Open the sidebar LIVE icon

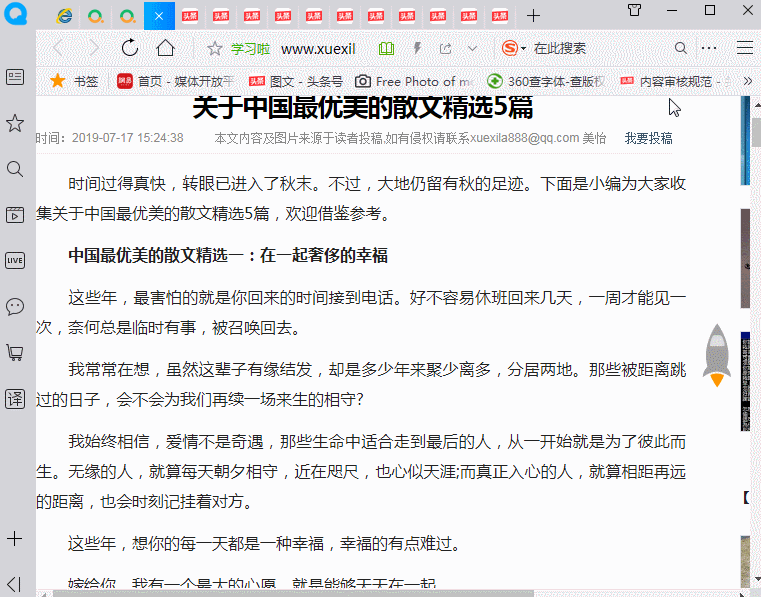click(x=15, y=261)
